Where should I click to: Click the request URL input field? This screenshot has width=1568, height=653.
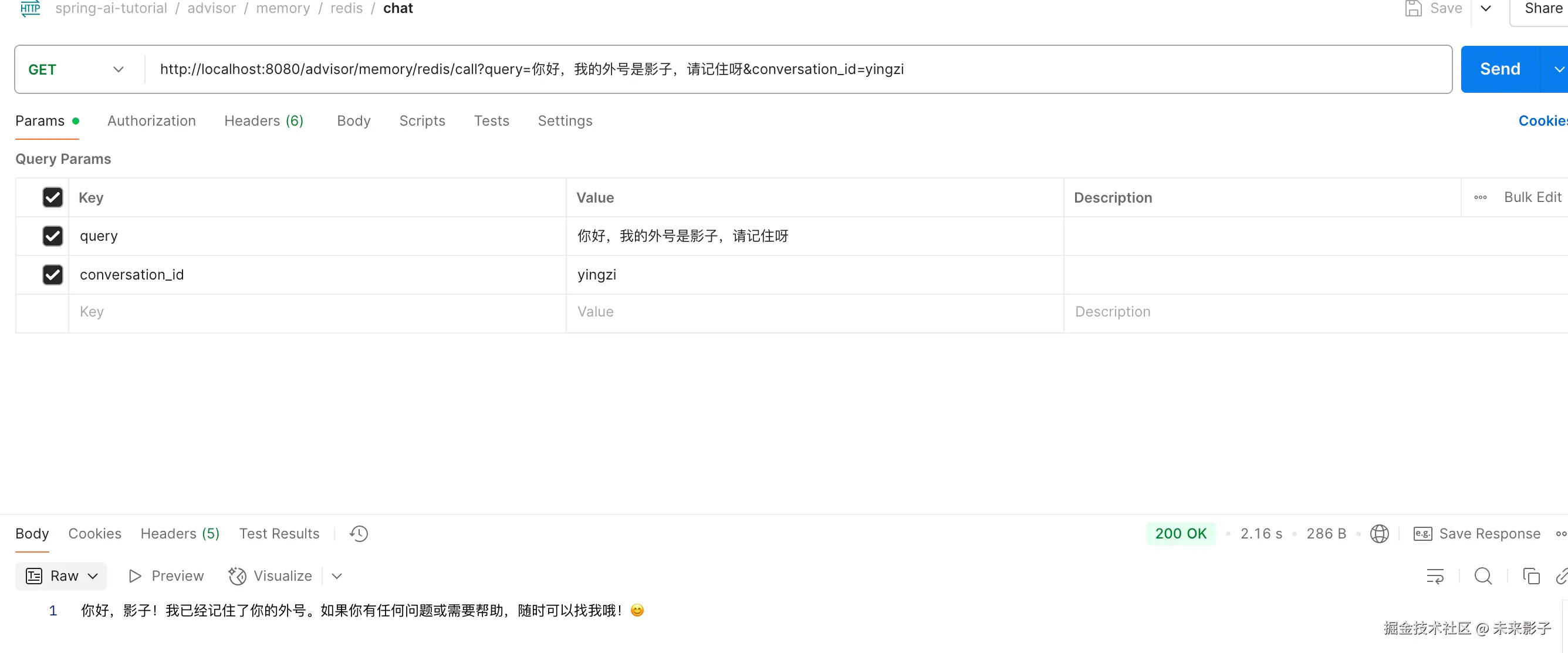tap(791, 69)
